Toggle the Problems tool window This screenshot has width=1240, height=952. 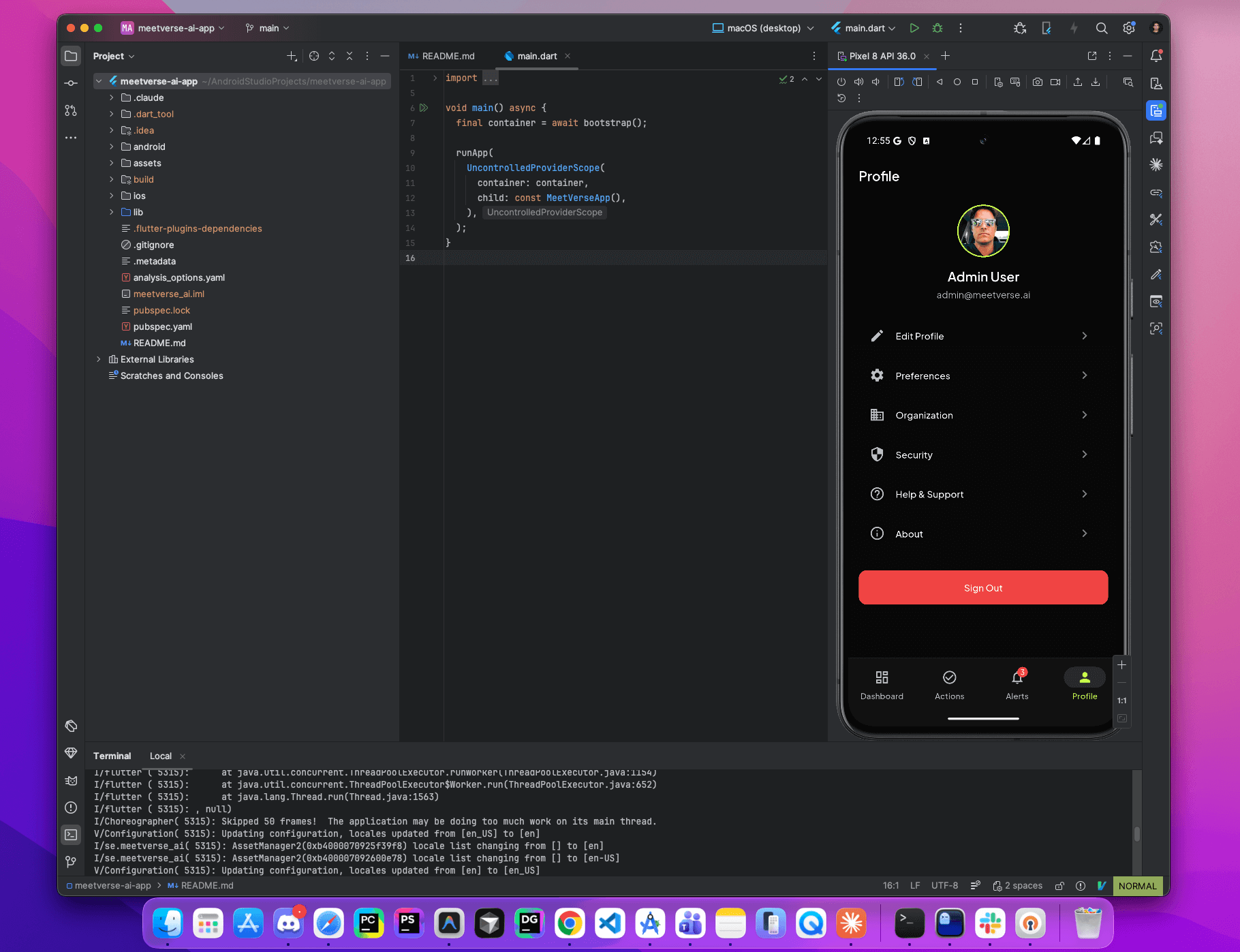pyautogui.click(x=71, y=808)
